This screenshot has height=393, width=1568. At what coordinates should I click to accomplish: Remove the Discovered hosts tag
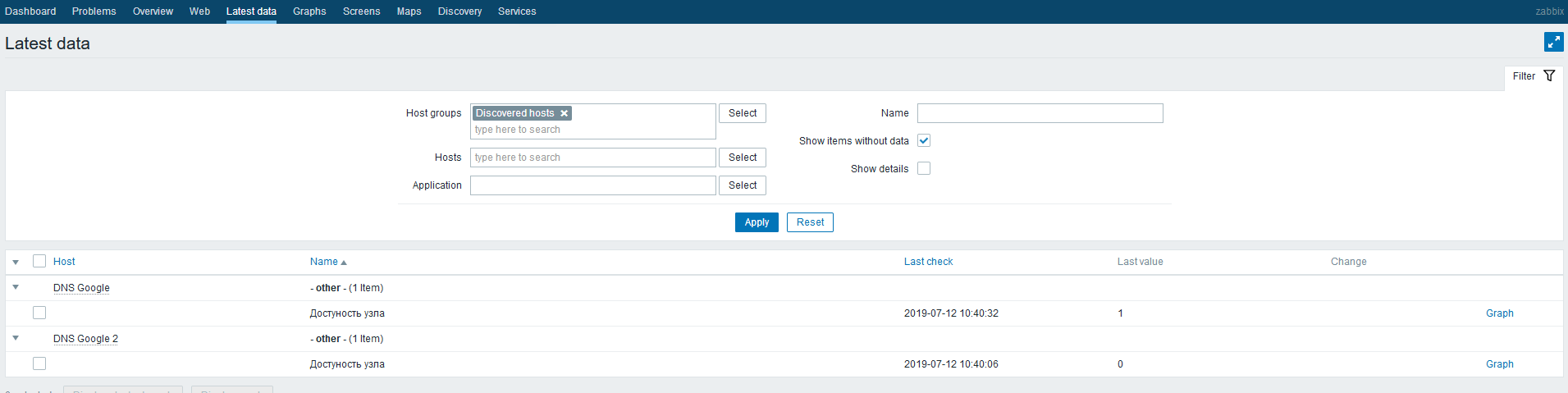[x=565, y=113]
